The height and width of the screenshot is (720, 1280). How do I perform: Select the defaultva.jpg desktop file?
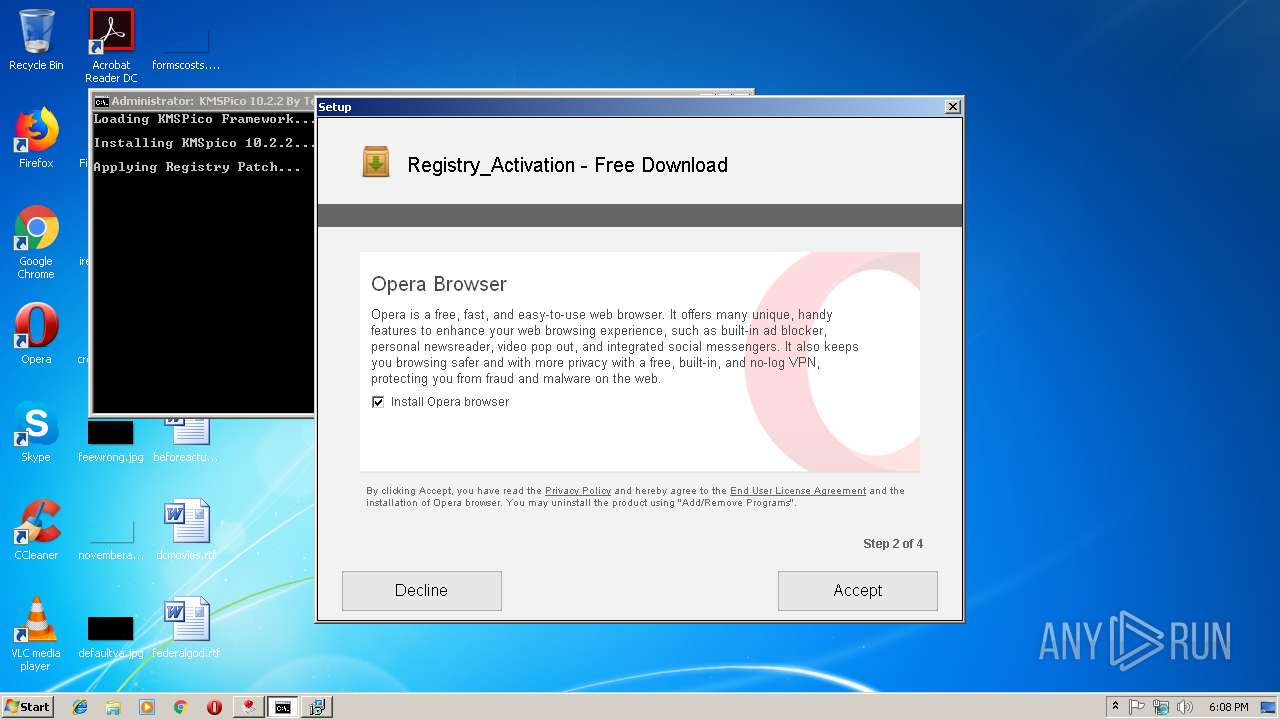(111, 636)
